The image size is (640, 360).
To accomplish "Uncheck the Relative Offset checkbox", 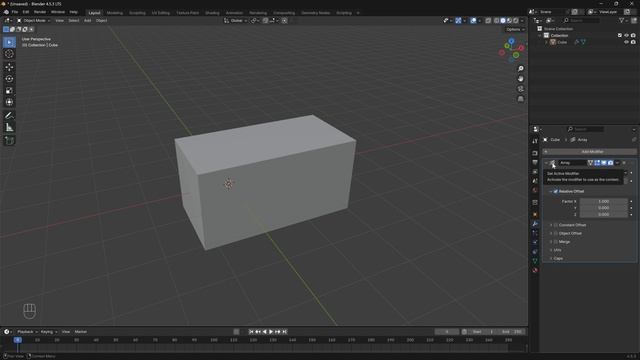I will 556,191.
